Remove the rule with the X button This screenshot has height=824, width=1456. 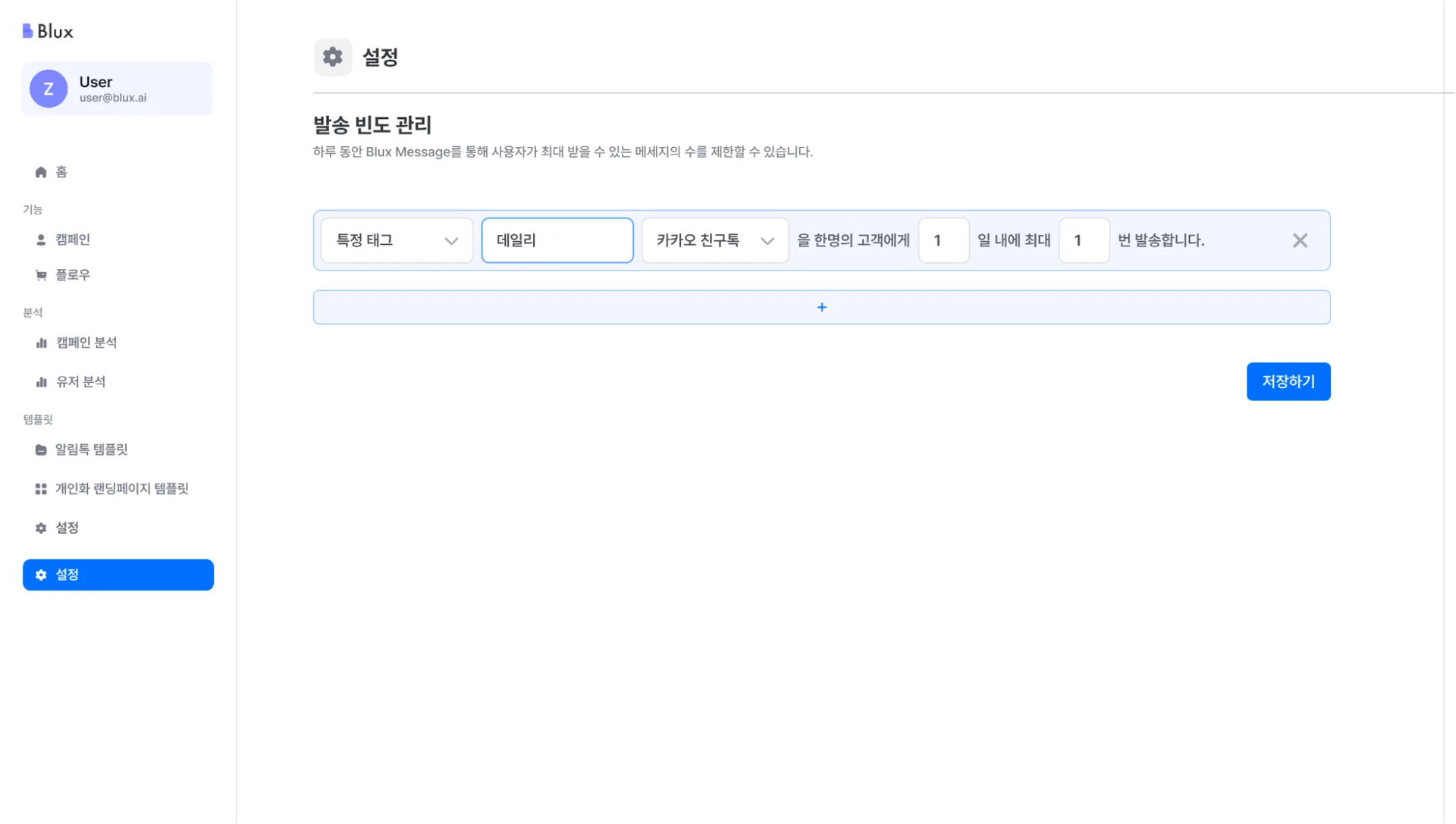click(1300, 240)
